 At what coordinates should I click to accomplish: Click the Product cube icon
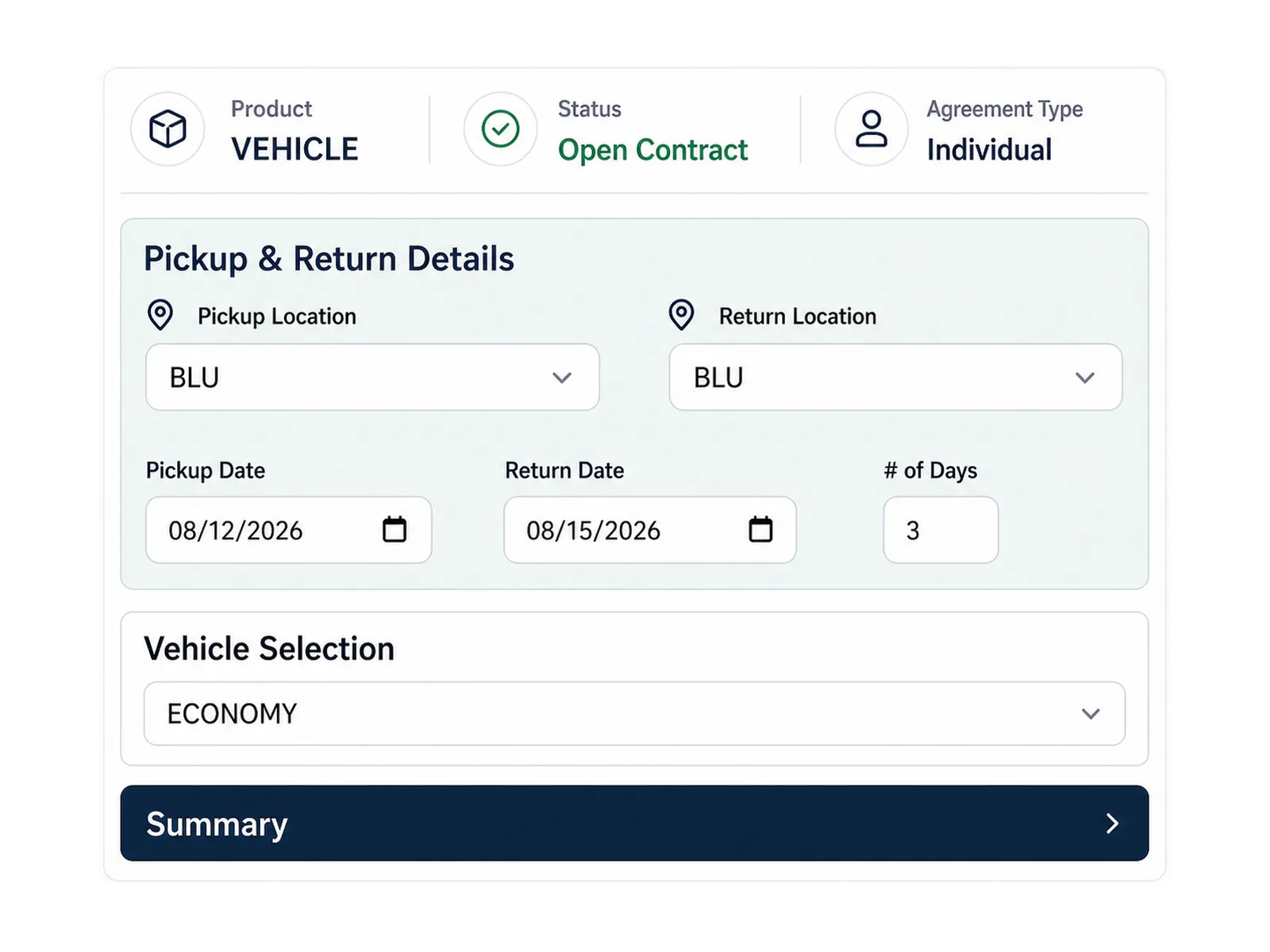[167, 129]
